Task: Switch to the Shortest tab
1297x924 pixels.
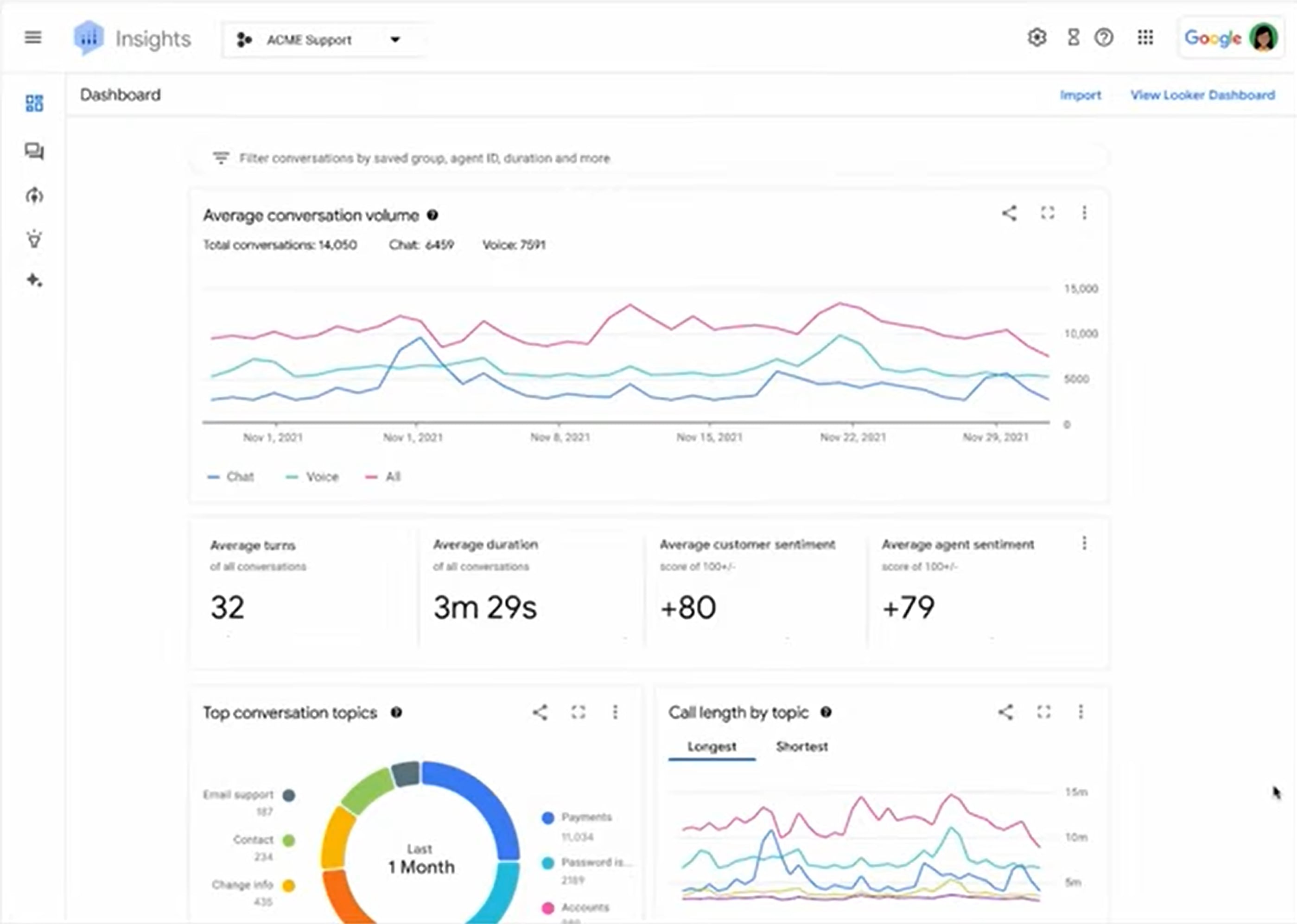Action: tap(802, 746)
